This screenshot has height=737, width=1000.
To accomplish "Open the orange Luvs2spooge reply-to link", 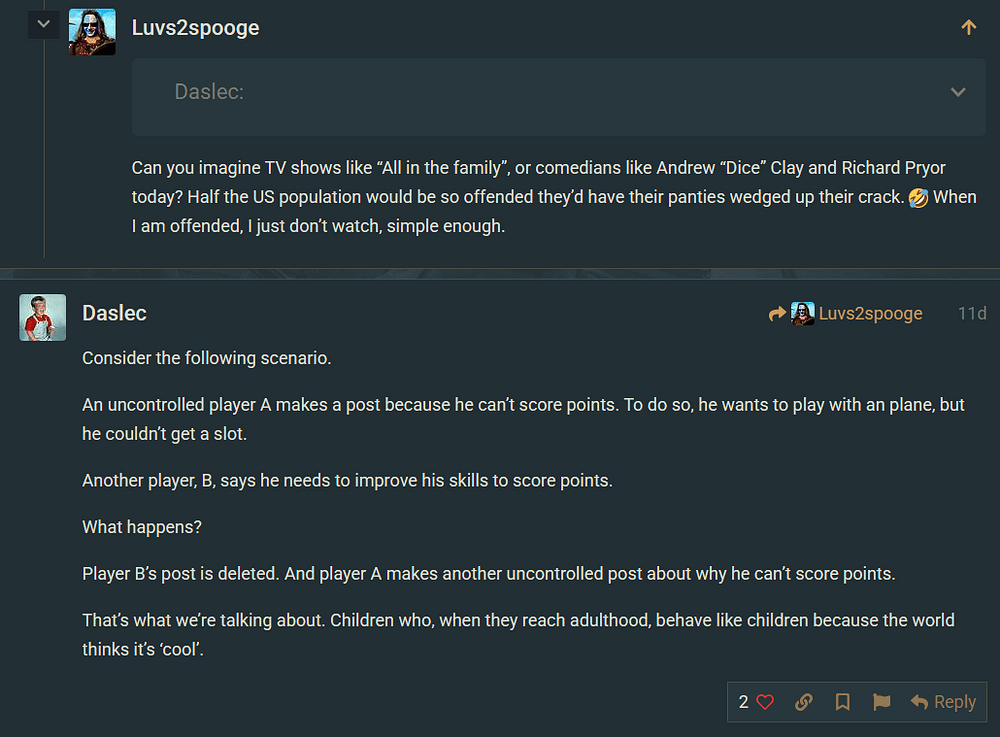I will [870, 314].
